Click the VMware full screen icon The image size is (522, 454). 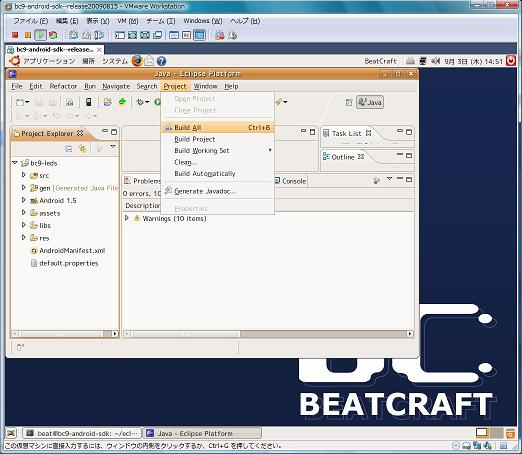(132, 35)
